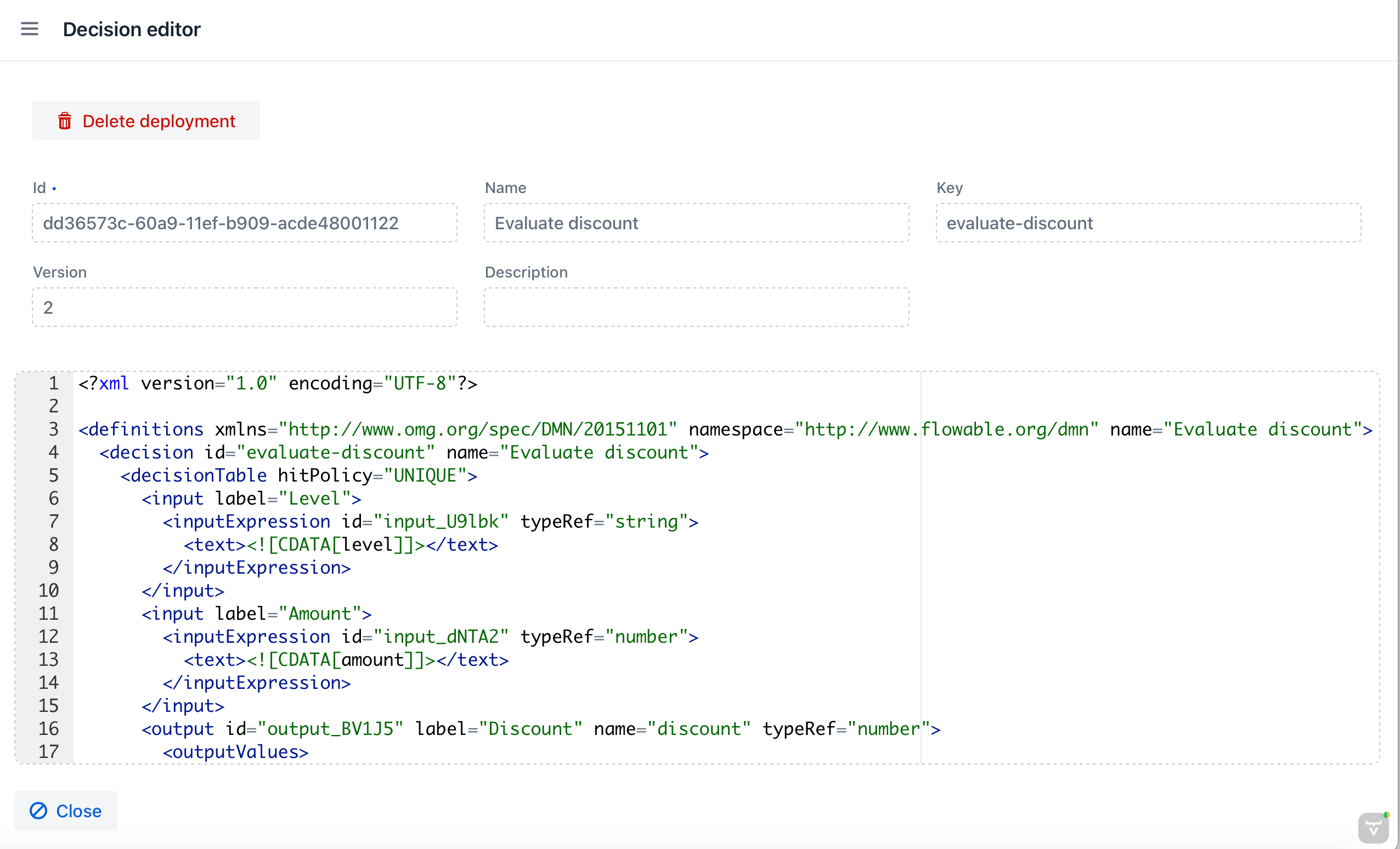
Task: Focus the Version field showing 2
Action: coord(244,307)
